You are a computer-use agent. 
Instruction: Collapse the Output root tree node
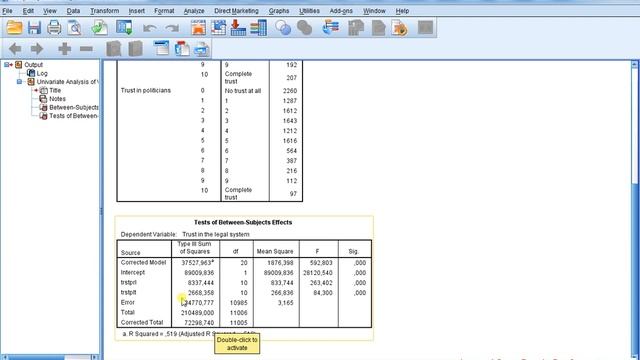[x=6, y=64]
